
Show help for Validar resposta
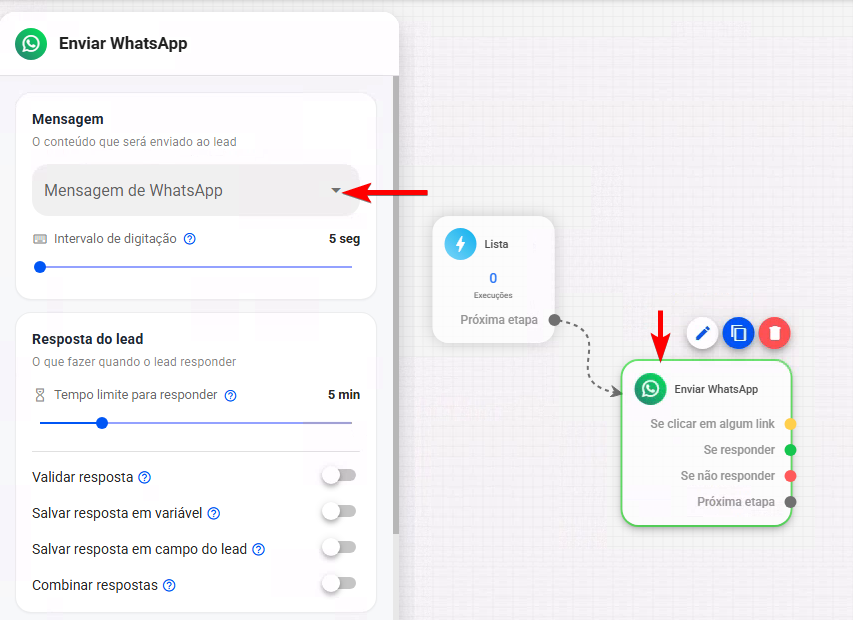click(x=145, y=478)
